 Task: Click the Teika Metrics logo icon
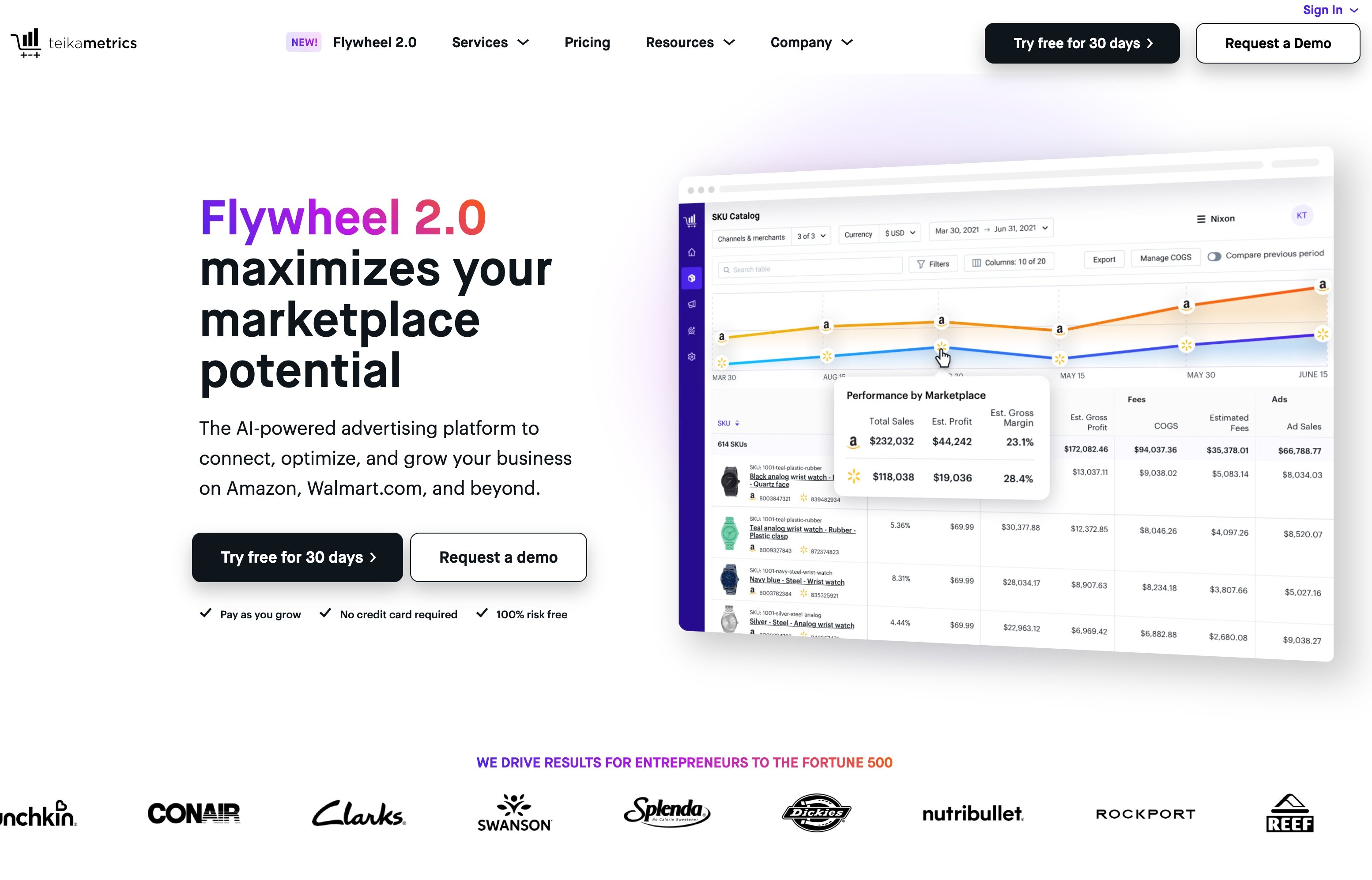tap(25, 42)
